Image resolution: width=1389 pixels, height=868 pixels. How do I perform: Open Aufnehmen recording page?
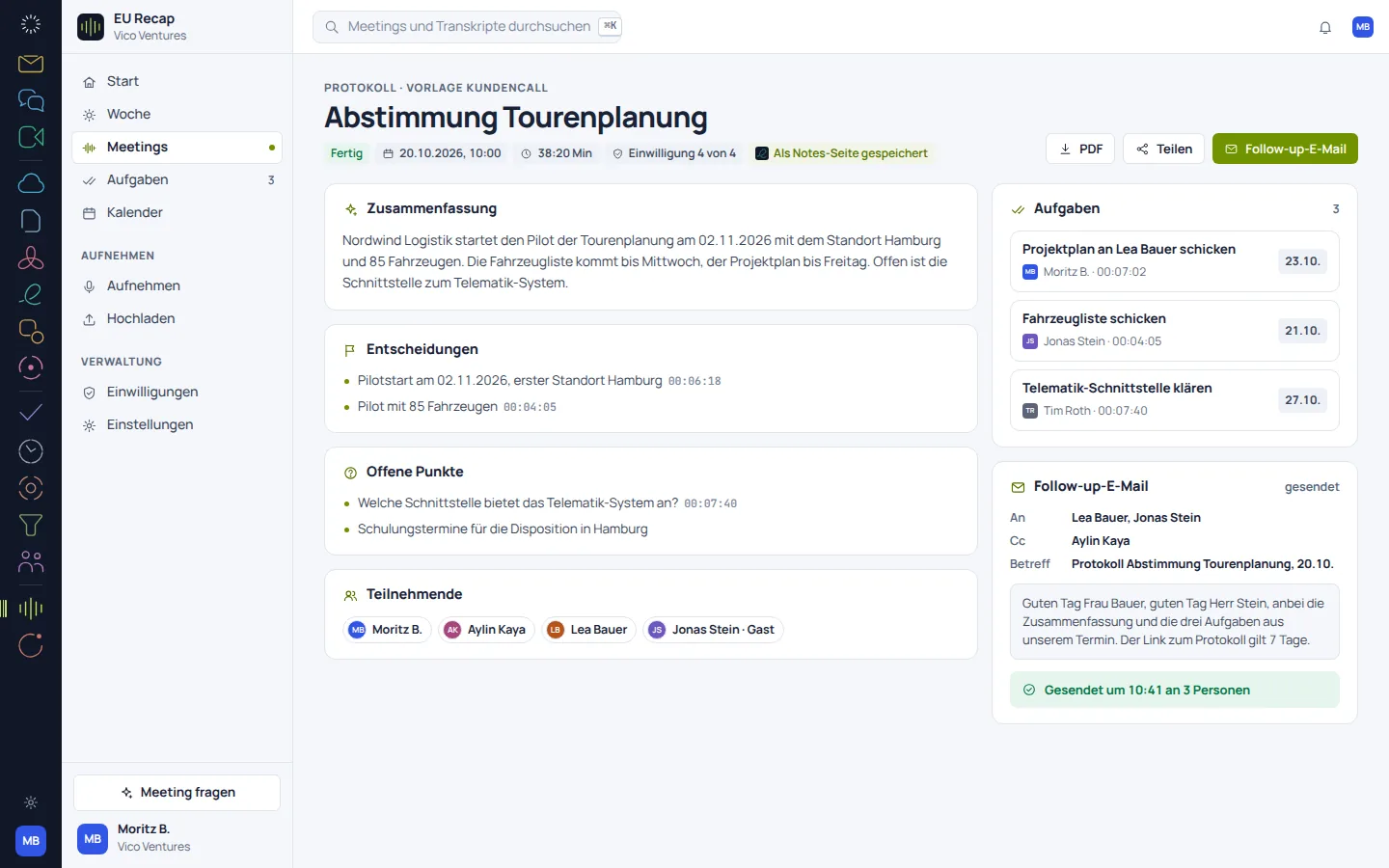coord(177,286)
